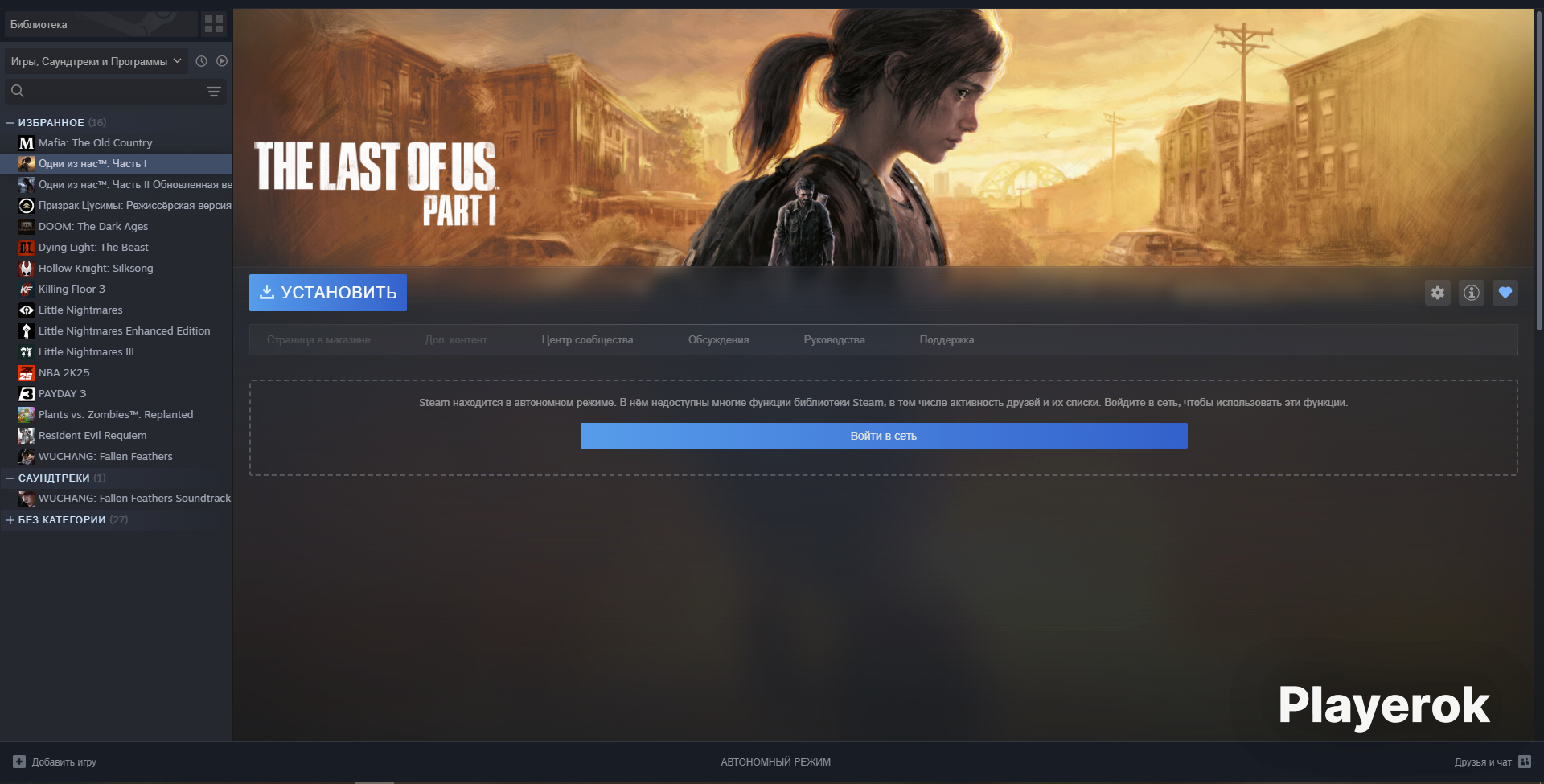Open the Доп. контент tab
Image resolution: width=1544 pixels, height=784 pixels.
pyautogui.click(x=456, y=340)
